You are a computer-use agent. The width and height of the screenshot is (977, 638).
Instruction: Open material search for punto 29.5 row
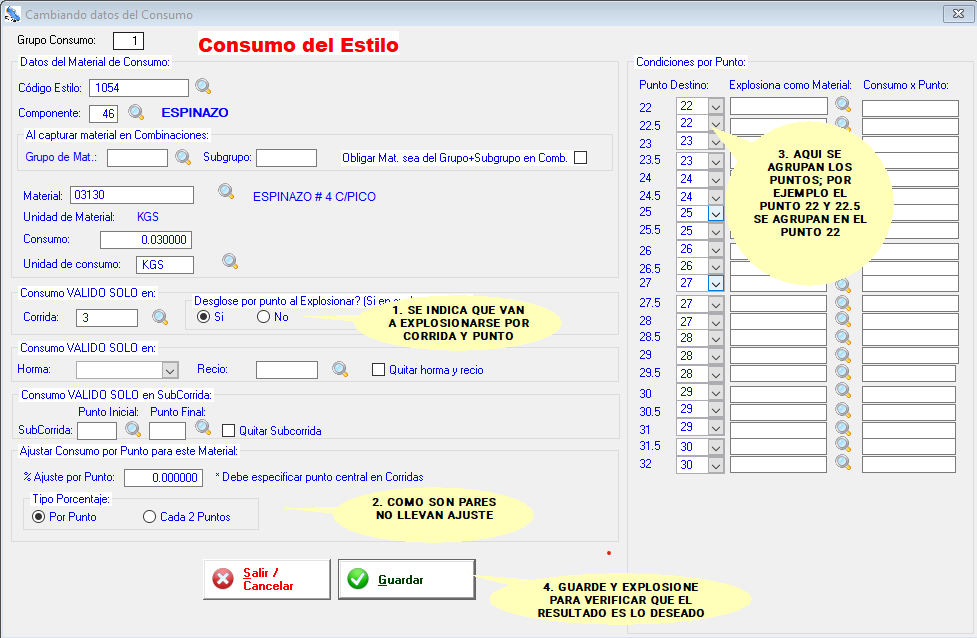tap(843, 372)
